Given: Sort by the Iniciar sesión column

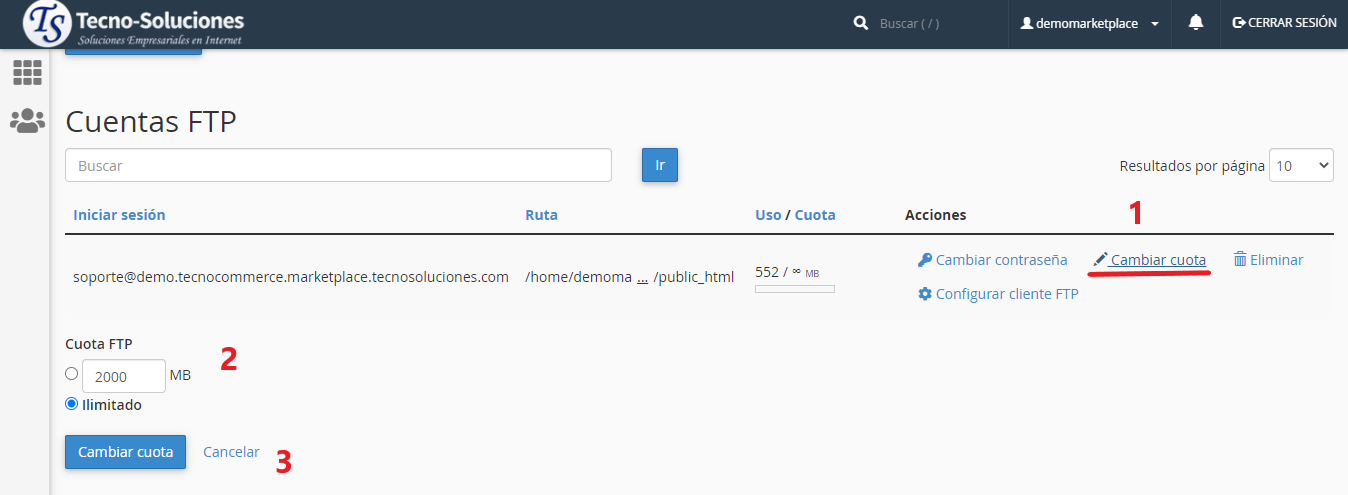Looking at the screenshot, I should point(119,215).
